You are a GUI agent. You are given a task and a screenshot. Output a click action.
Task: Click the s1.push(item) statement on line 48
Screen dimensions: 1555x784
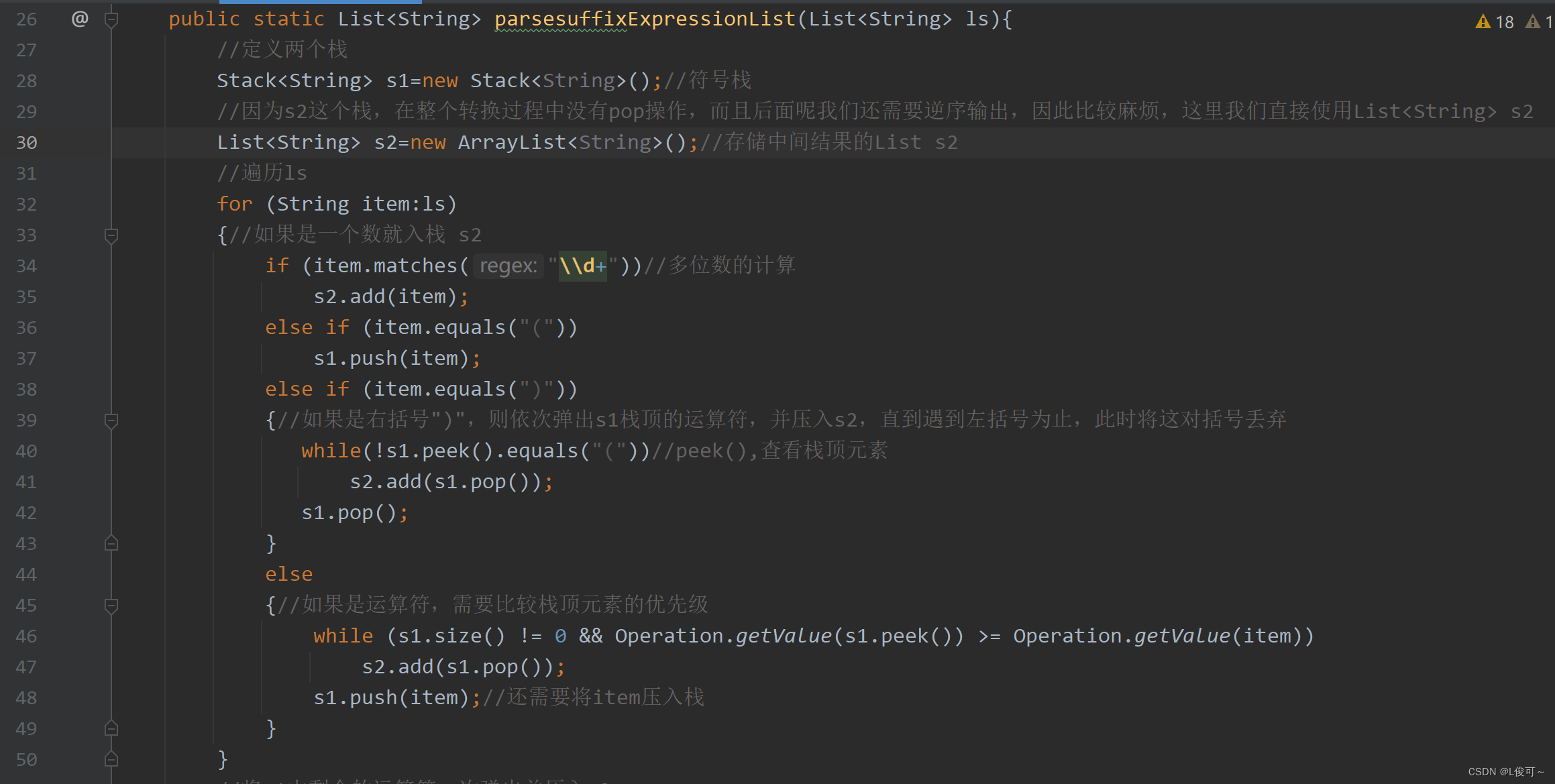391,698
